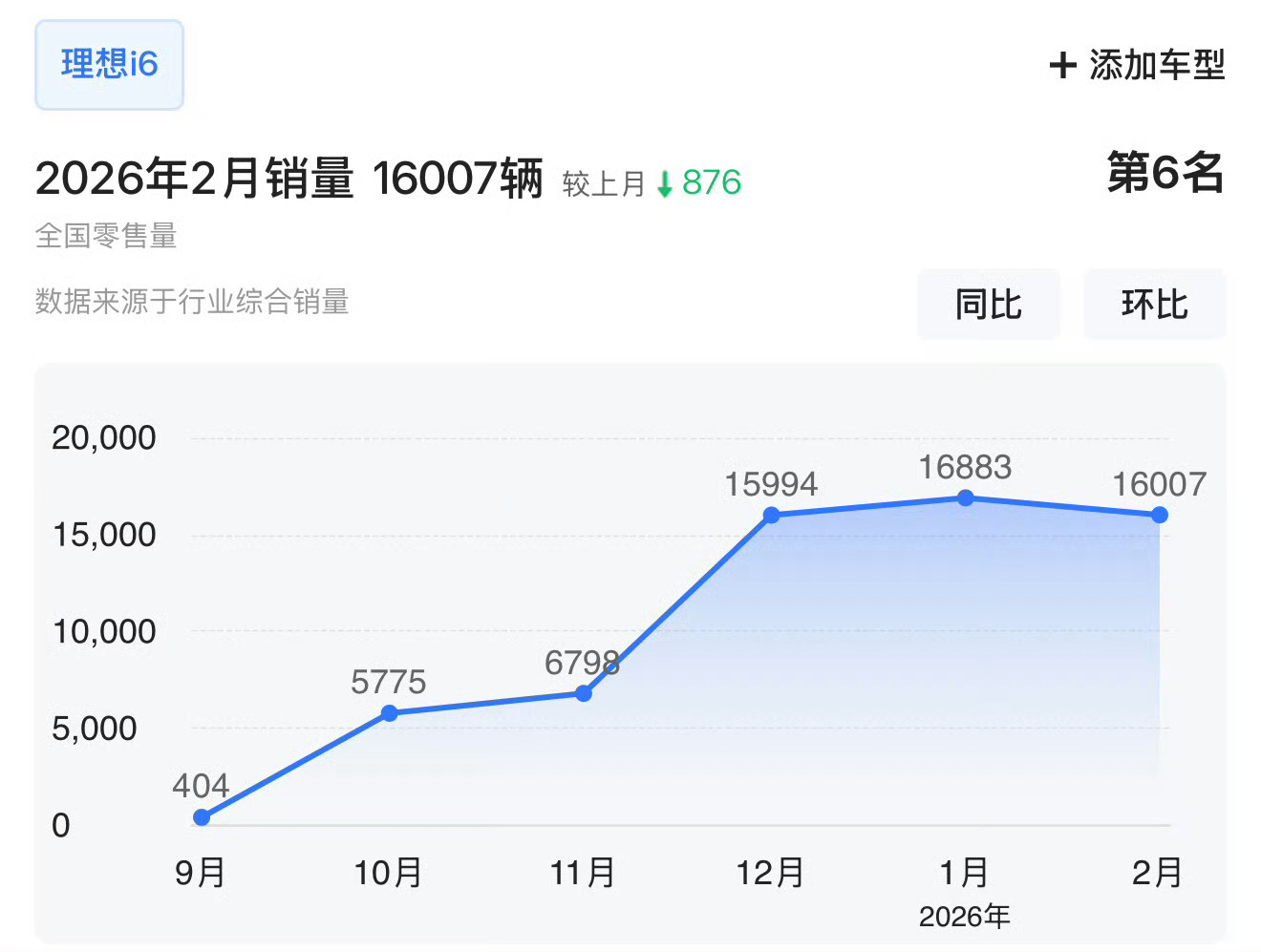This screenshot has width=1261, height=952.
Task: Click the plus icon next to 添加车型
Action: (x=1062, y=65)
